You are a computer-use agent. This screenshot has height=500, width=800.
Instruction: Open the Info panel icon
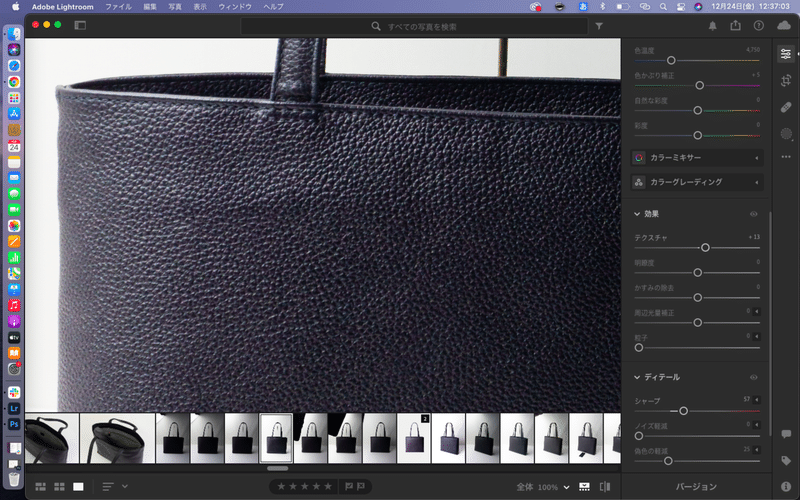[x=786, y=487]
